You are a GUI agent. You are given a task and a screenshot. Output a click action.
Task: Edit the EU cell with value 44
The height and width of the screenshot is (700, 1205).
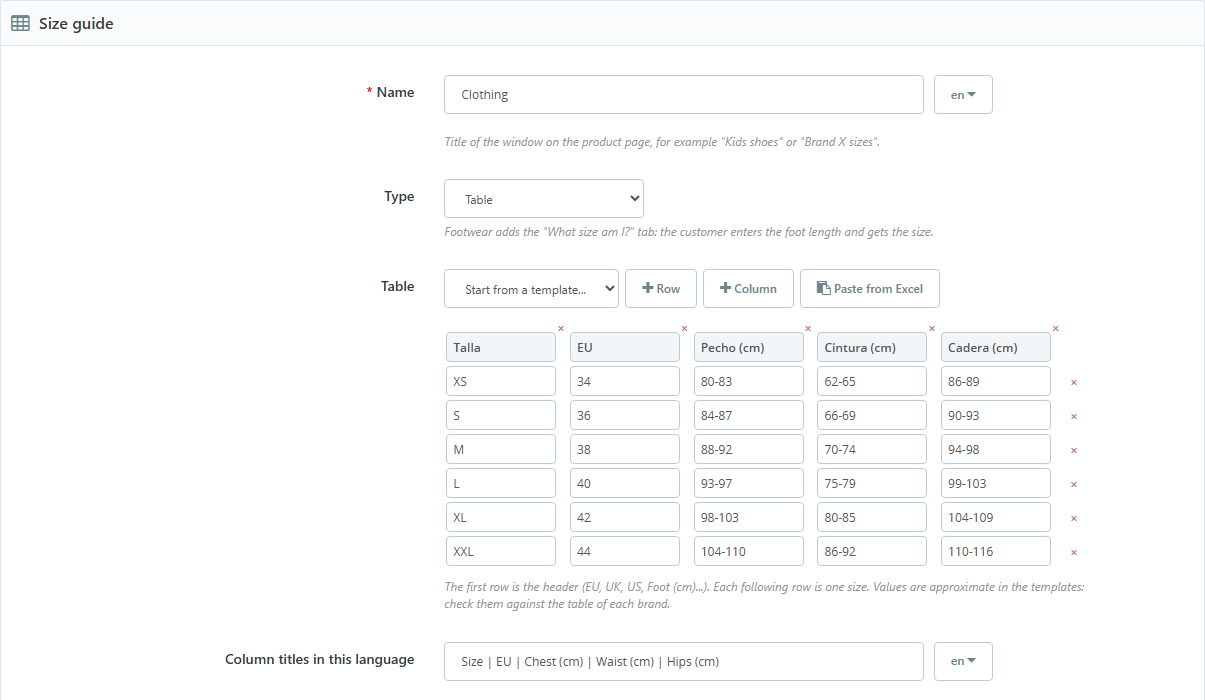point(625,551)
